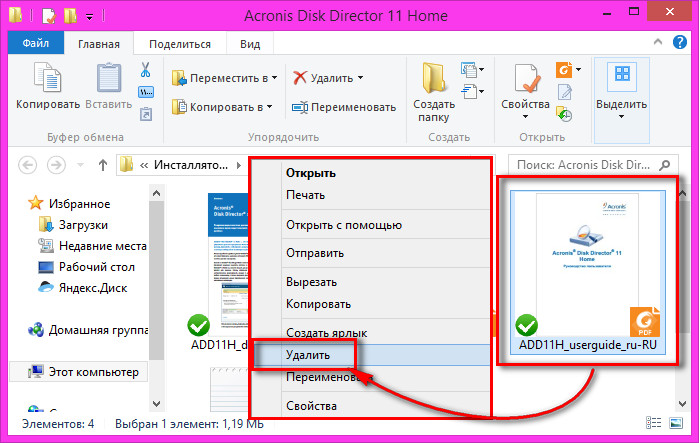Go forward with the right arrow button

(x=56, y=165)
